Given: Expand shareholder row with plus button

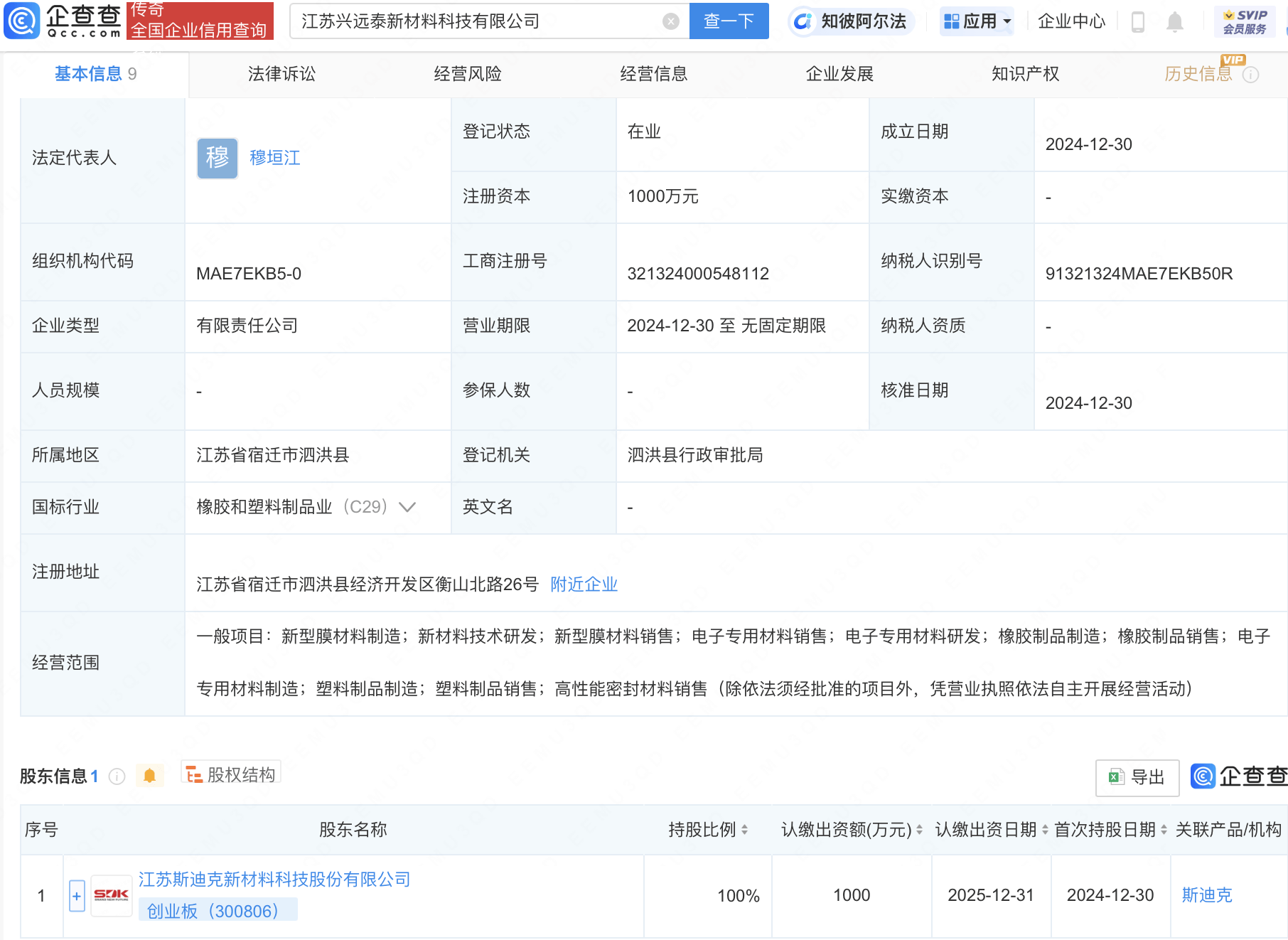Looking at the screenshot, I should point(77,896).
